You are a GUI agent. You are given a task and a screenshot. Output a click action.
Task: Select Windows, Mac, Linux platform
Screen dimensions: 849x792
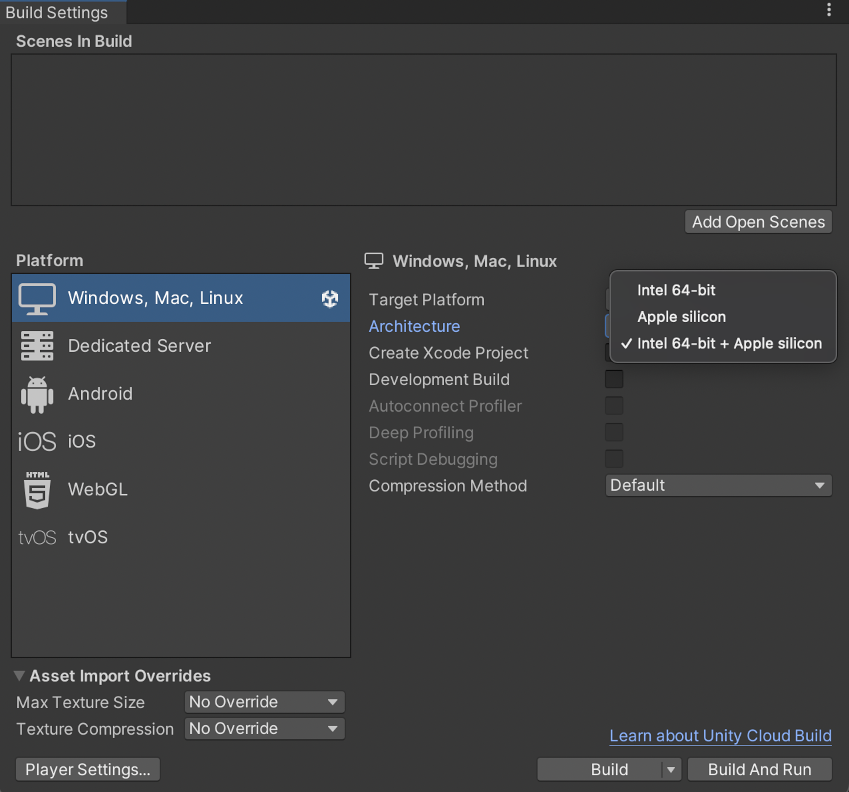point(181,298)
